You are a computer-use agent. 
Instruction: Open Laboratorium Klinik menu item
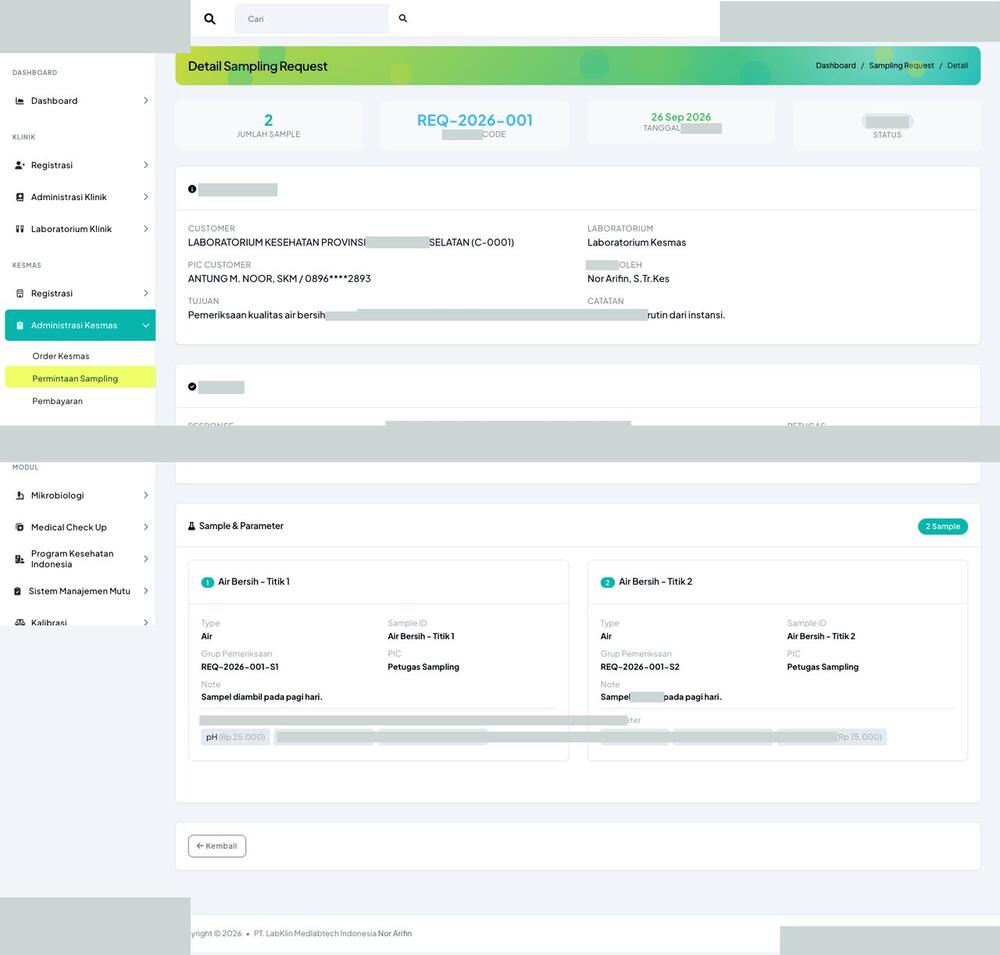(x=80, y=229)
